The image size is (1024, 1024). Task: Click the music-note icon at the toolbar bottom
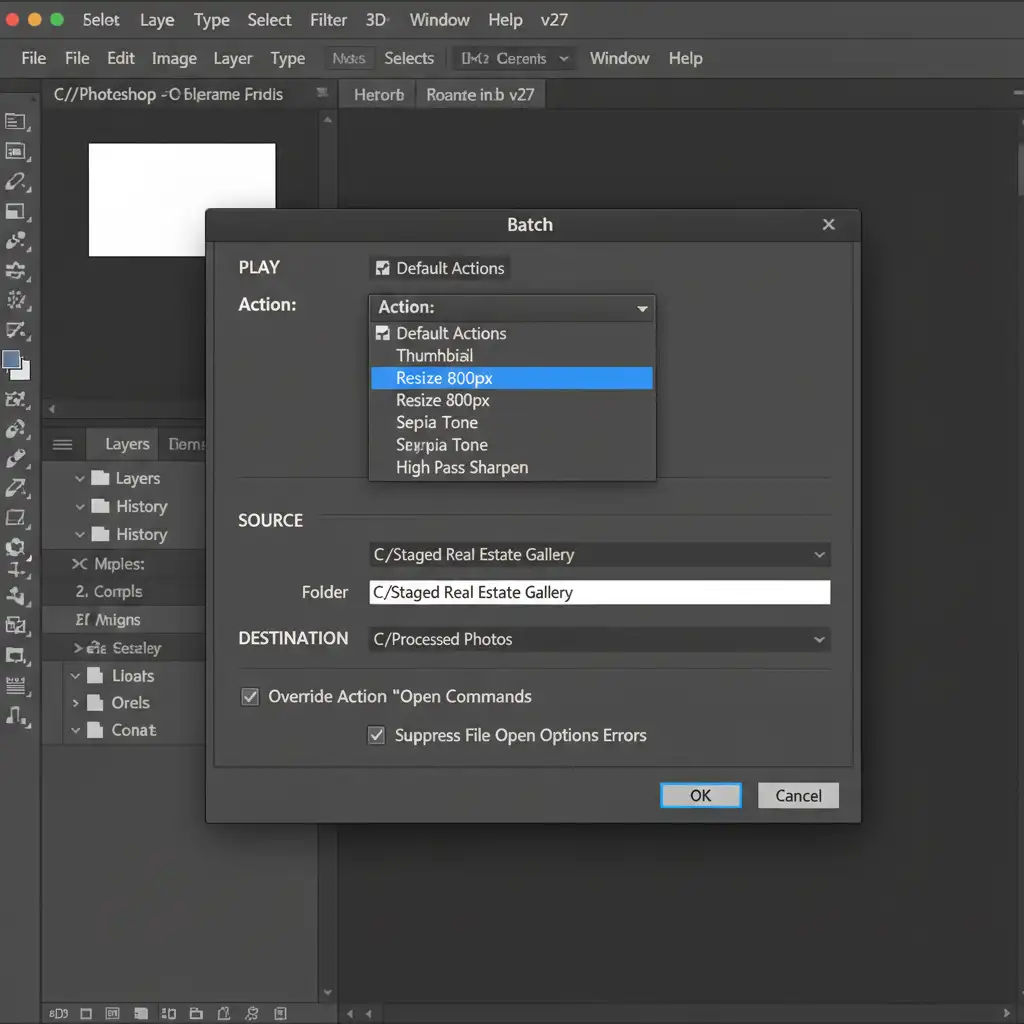16,715
